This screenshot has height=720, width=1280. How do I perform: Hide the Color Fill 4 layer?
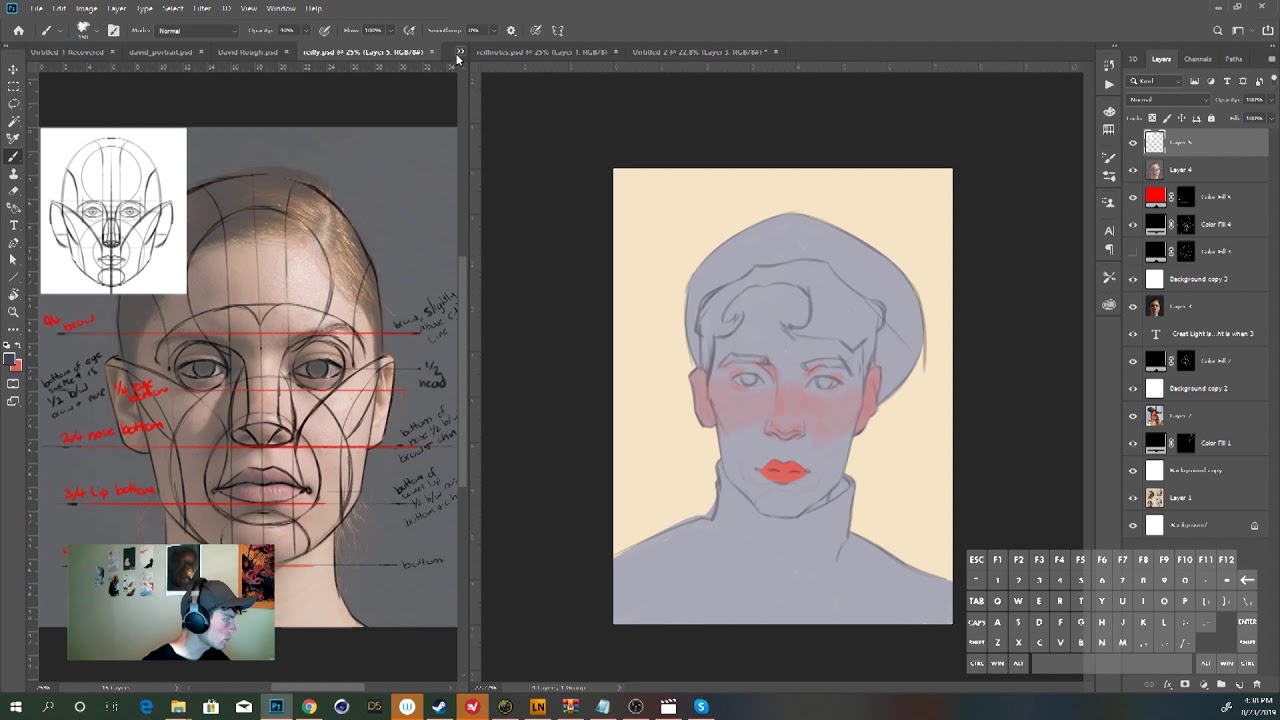[1133, 225]
